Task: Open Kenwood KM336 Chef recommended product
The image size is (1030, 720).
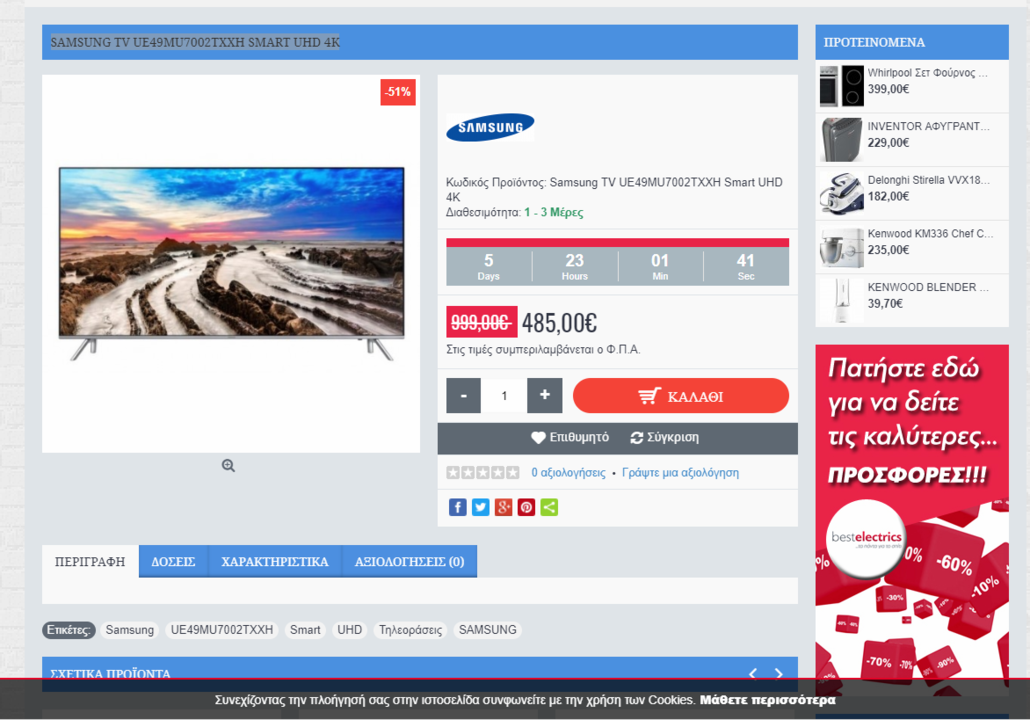Action: tap(930, 234)
